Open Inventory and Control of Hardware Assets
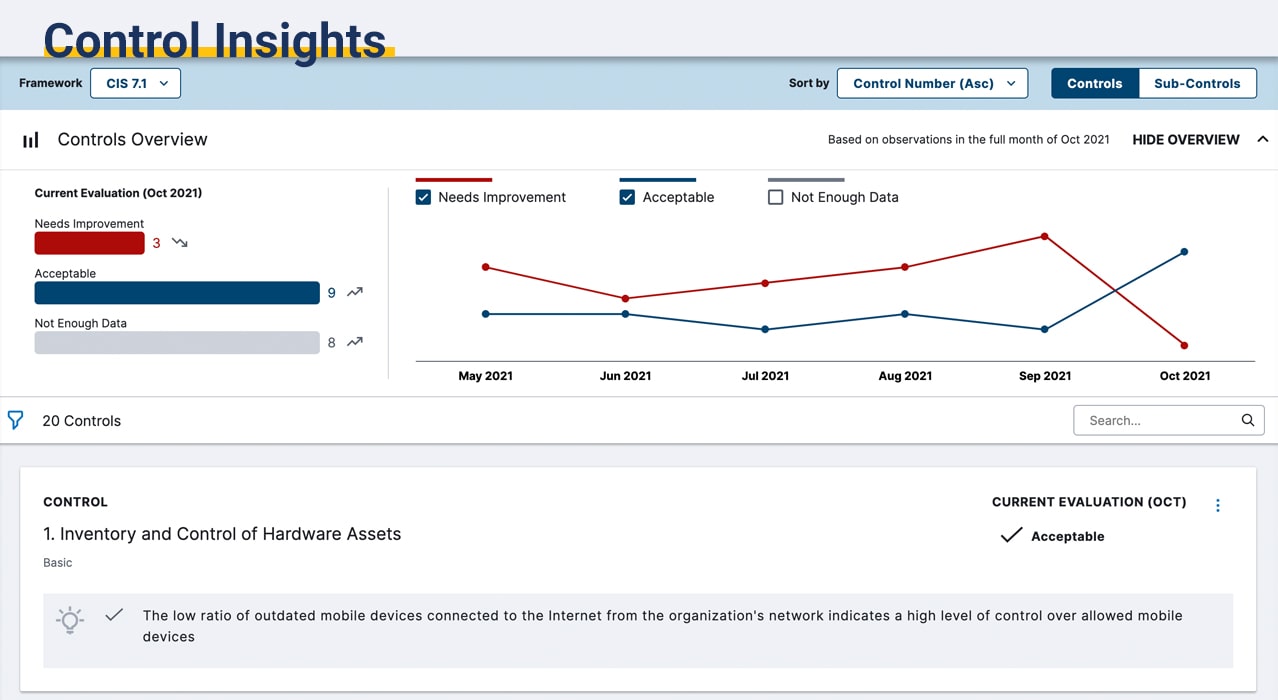The image size is (1278, 700). tap(222, 534)
